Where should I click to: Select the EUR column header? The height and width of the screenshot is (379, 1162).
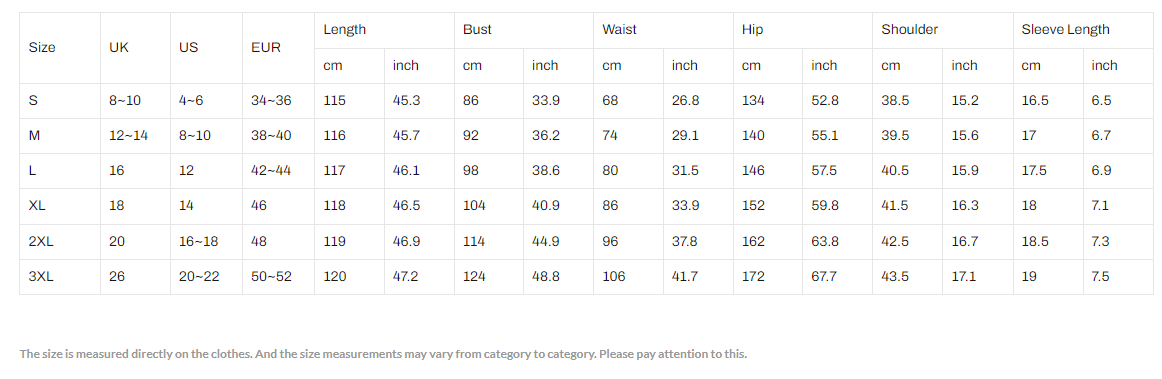coord(266,47)
